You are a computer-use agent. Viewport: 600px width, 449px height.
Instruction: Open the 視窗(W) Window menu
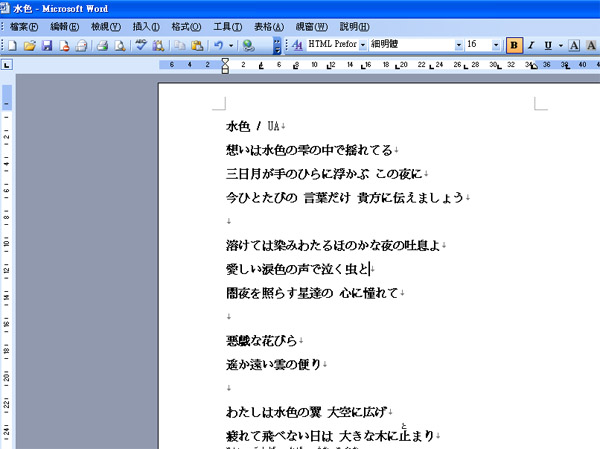pyautogui.click(x=311, y=27)
